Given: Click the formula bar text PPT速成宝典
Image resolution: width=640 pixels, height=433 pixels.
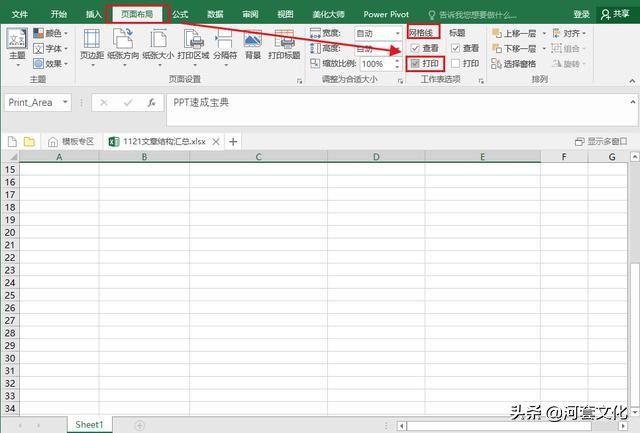Looking at the screenshot, I should (x=201, y=102).
